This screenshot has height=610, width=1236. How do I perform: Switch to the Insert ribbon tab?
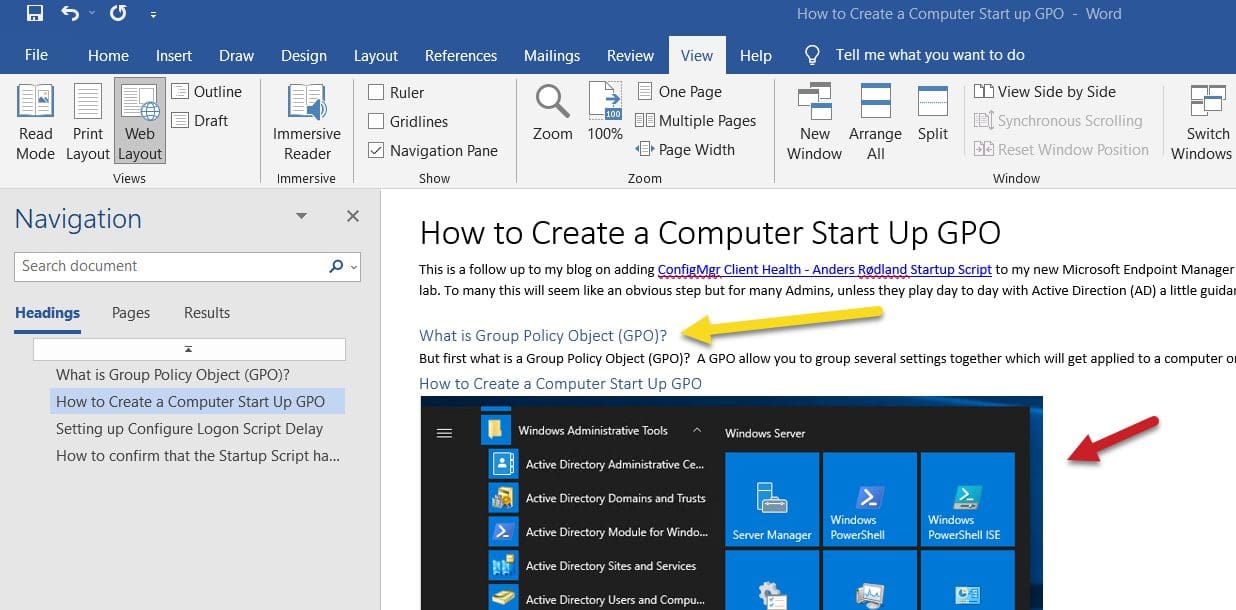[x=174, y=56]
